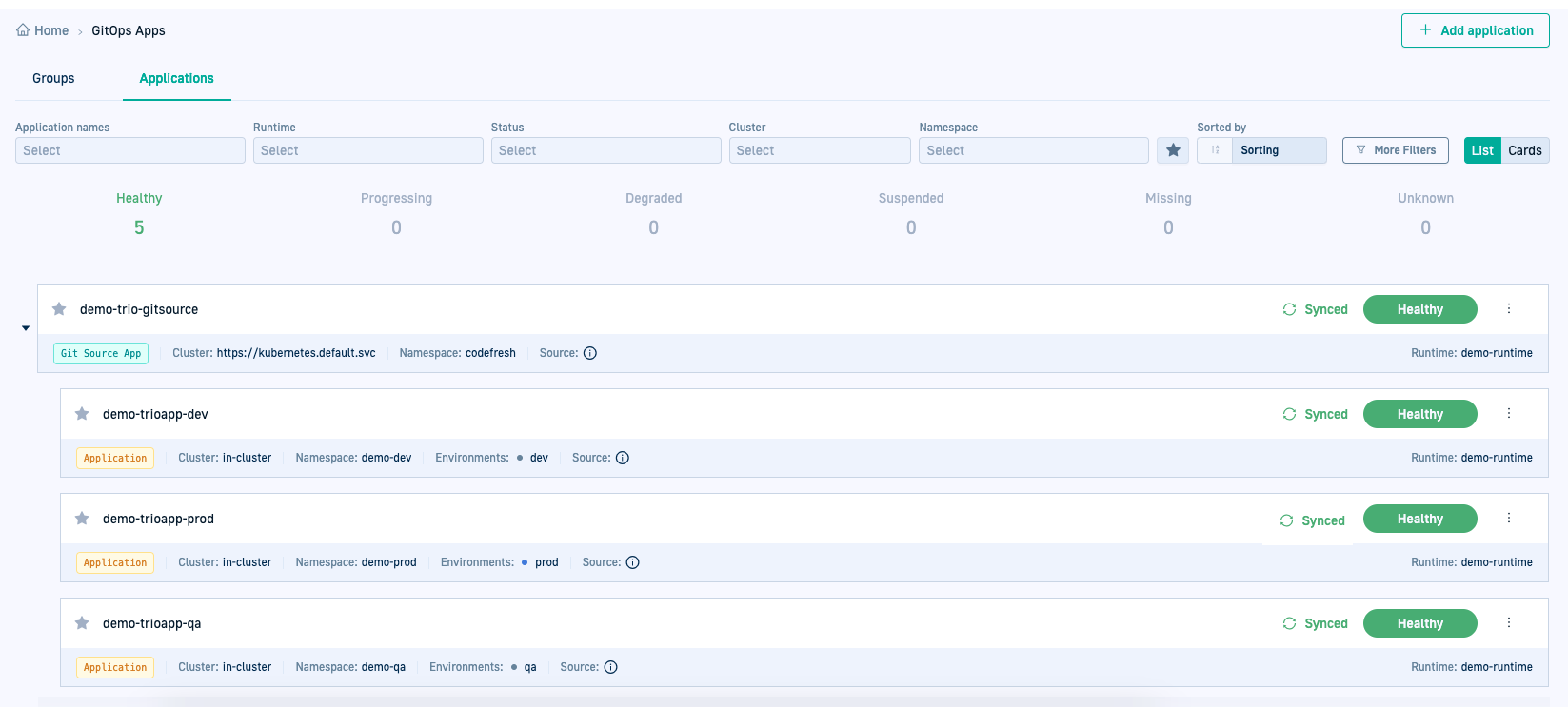Click the sort direction icon beside Sorting
The height and width of the screenshot is (707, 1568).
coord(1215,150)
